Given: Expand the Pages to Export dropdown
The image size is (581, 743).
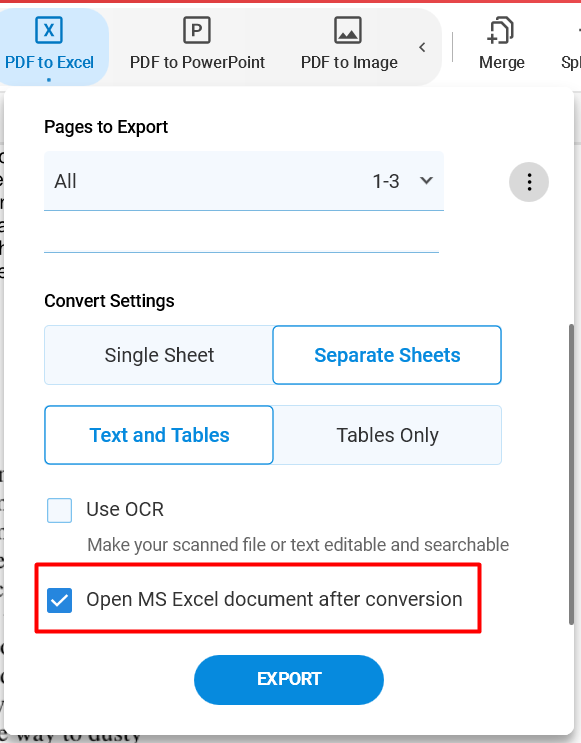Looking at the screenshot, I should pos(244,181).
